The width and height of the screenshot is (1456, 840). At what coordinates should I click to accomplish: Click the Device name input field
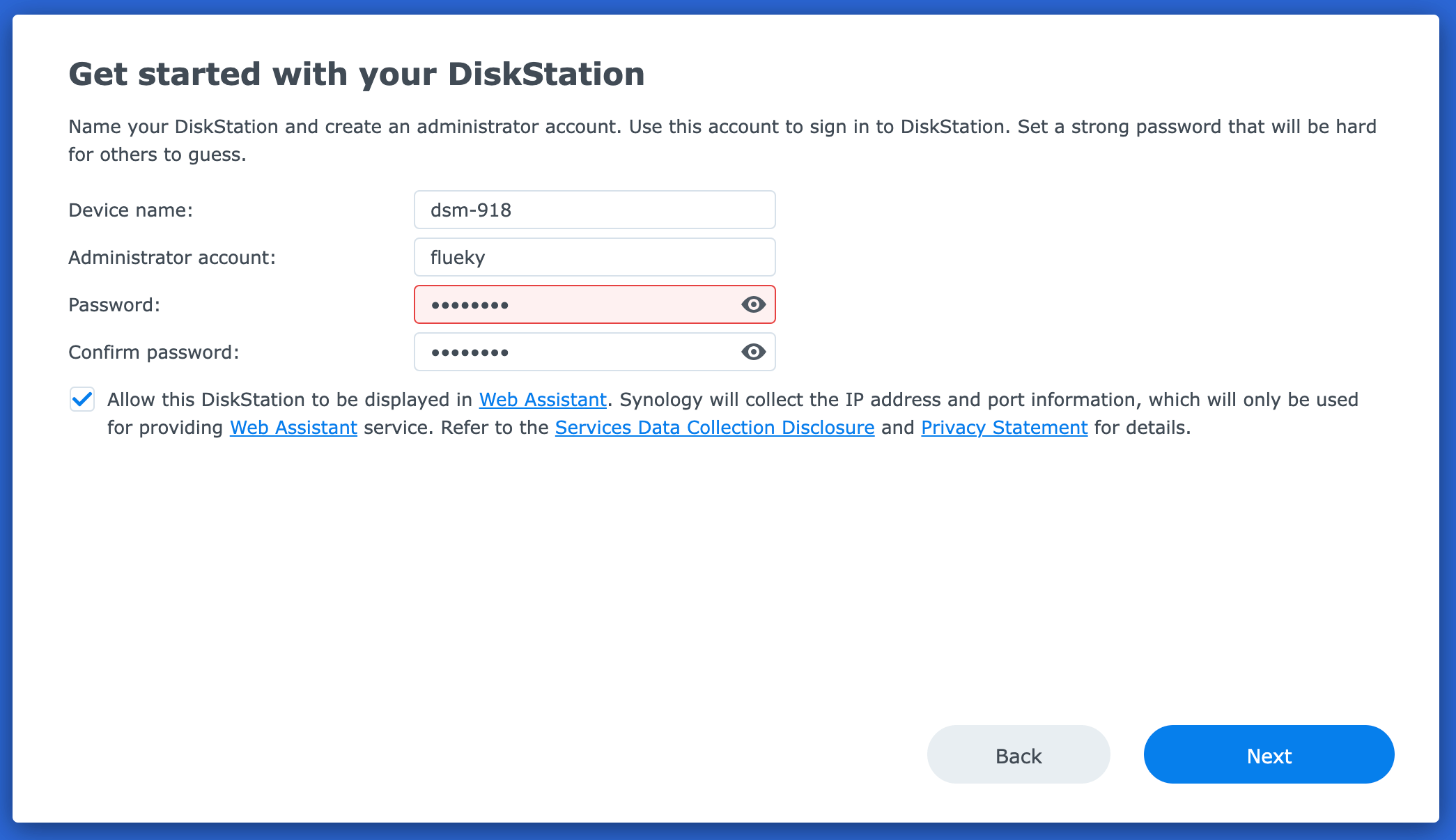pos(594,210)
